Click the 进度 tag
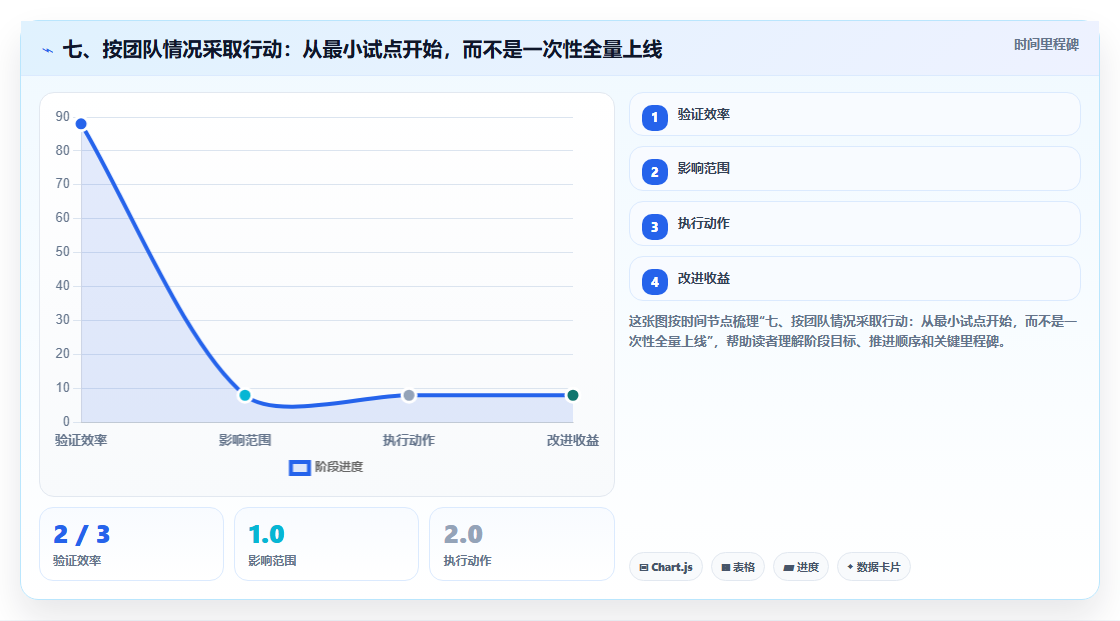 [801, 567]
